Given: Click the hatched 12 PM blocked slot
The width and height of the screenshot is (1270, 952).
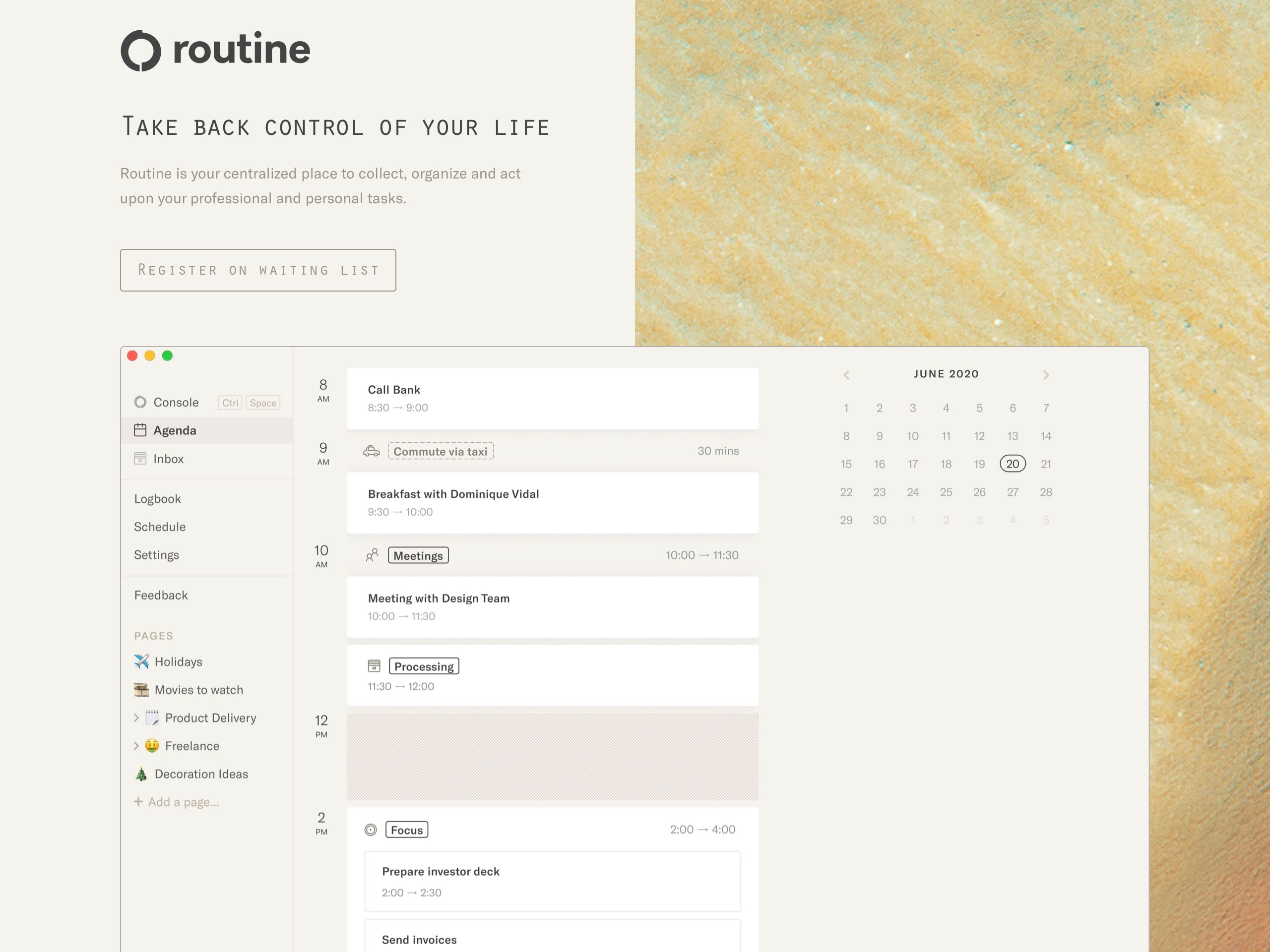Looking at the screenshot, I should click(x=553, y=756).
